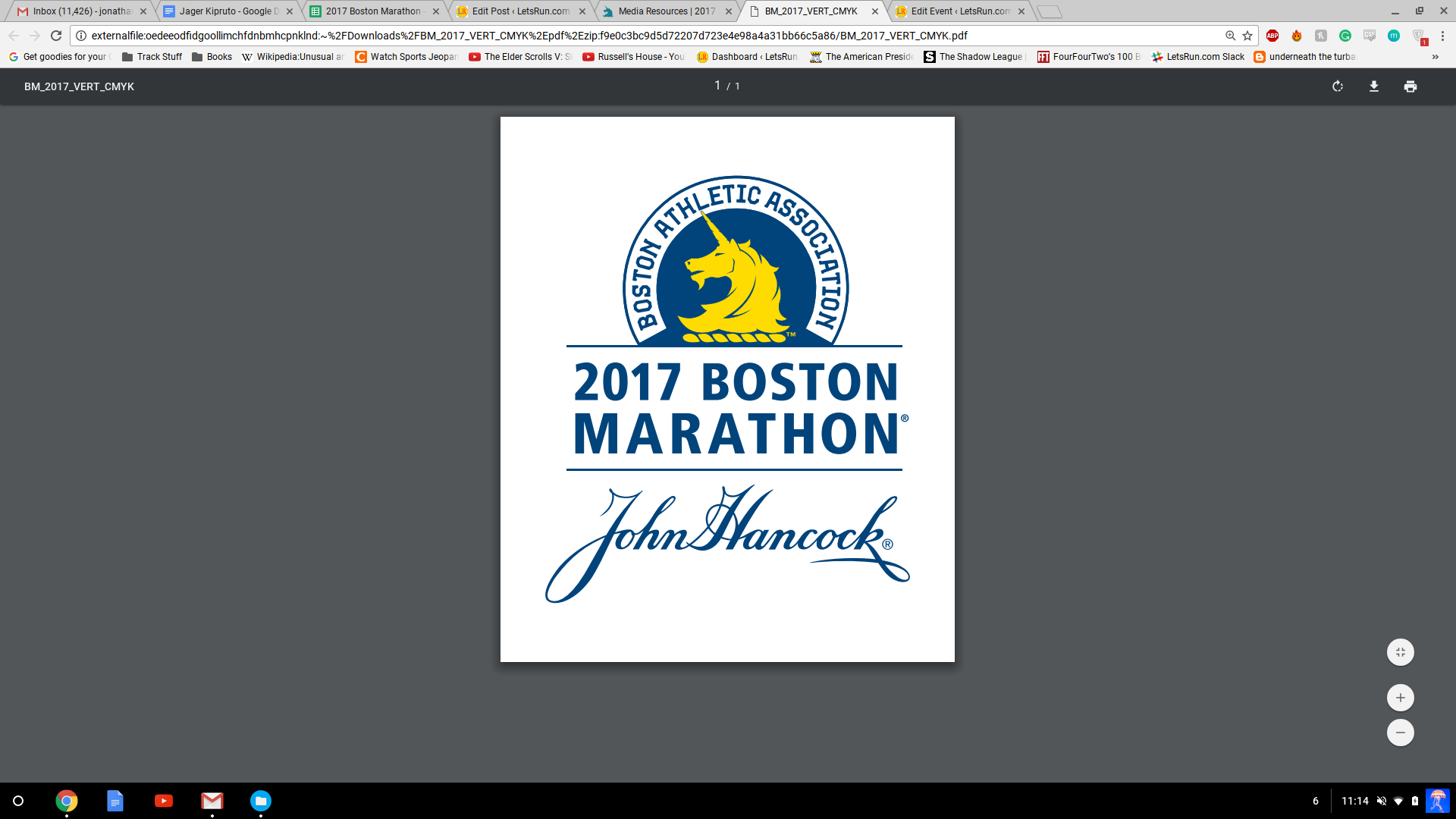This screenshot has width=1456, height=819.
Task: Open the Hola flame extension
Action: click(1297, 36)
